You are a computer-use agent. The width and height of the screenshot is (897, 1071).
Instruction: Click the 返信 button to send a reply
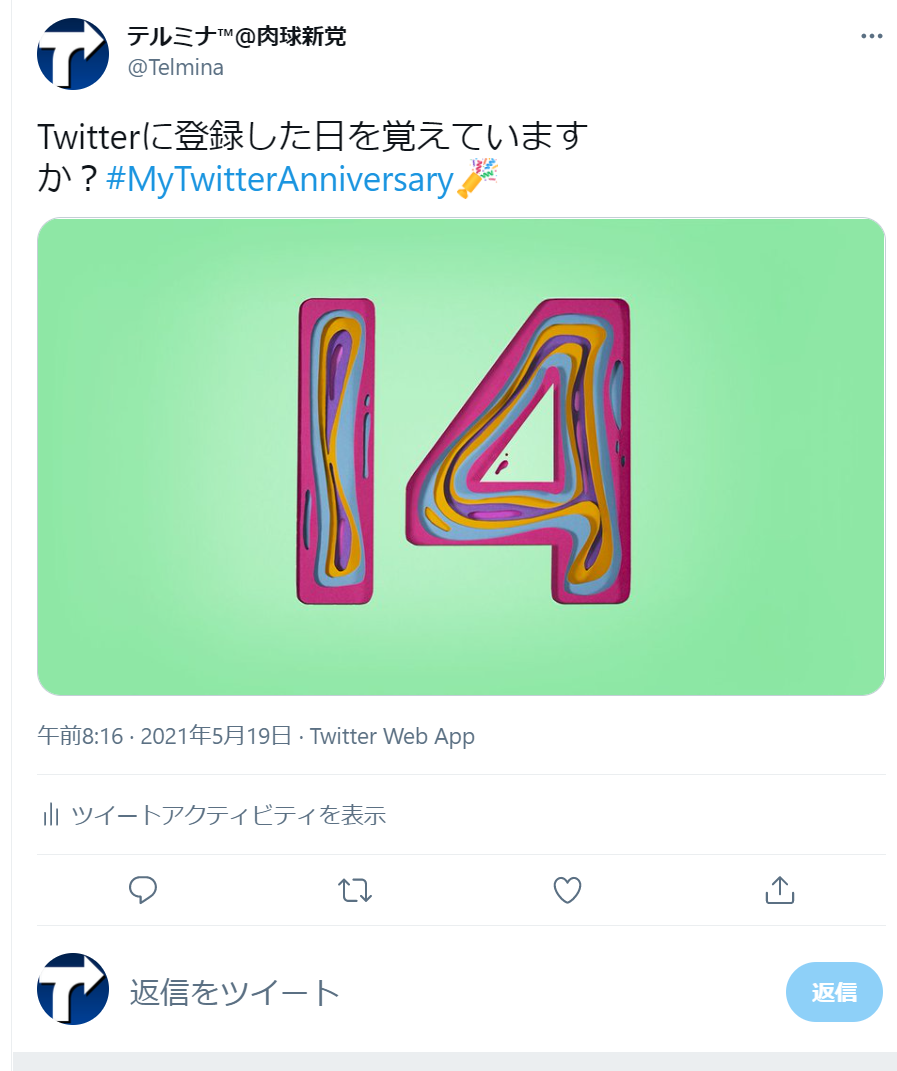[x=833, y=990]
